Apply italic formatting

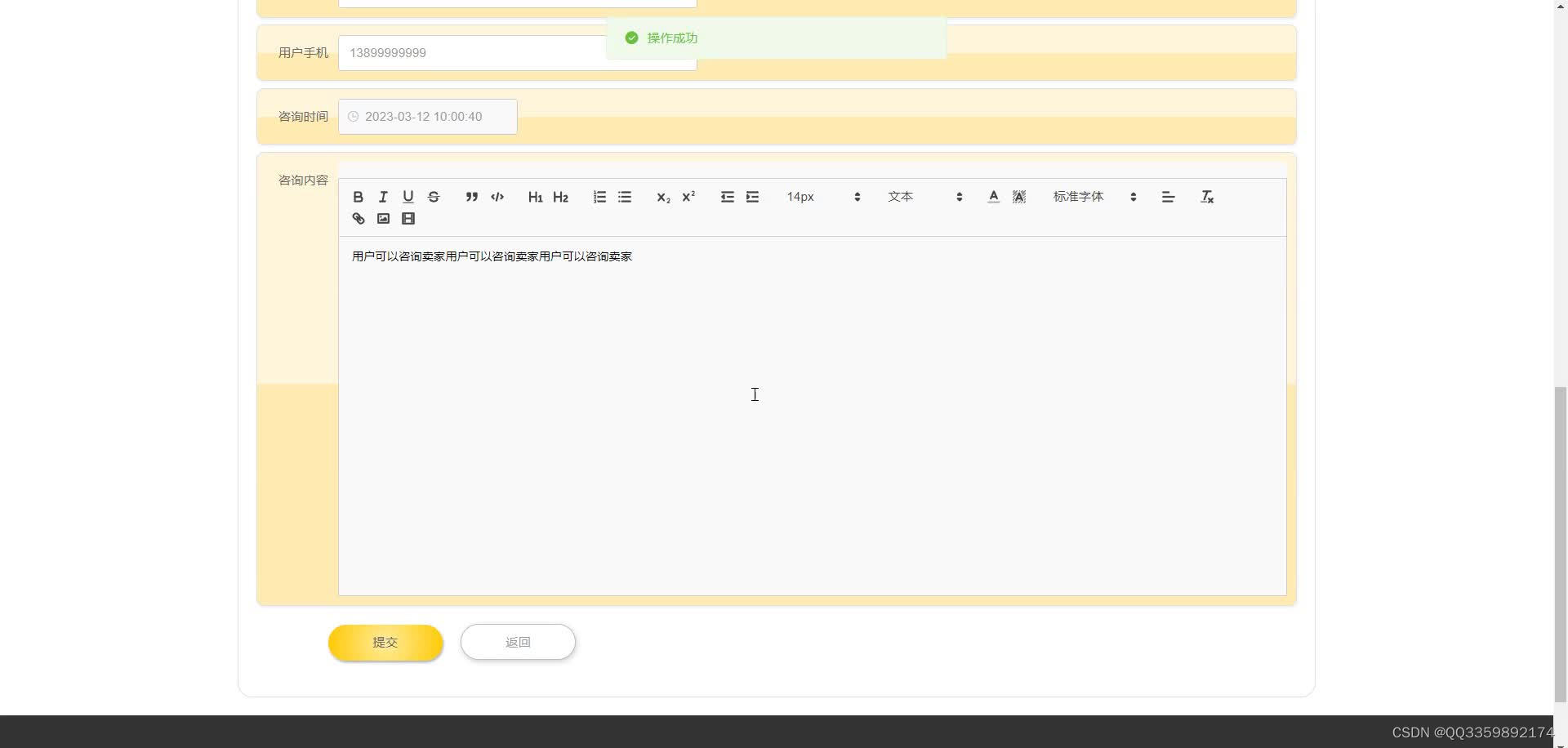tap(383, 197)
